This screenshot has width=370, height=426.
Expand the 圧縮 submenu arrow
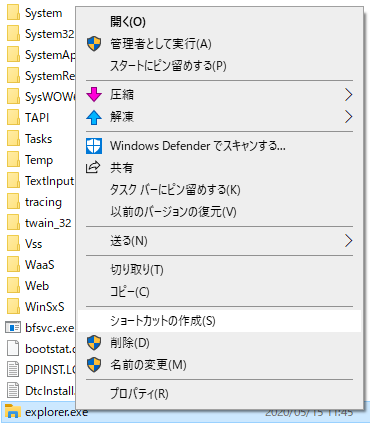348,95
